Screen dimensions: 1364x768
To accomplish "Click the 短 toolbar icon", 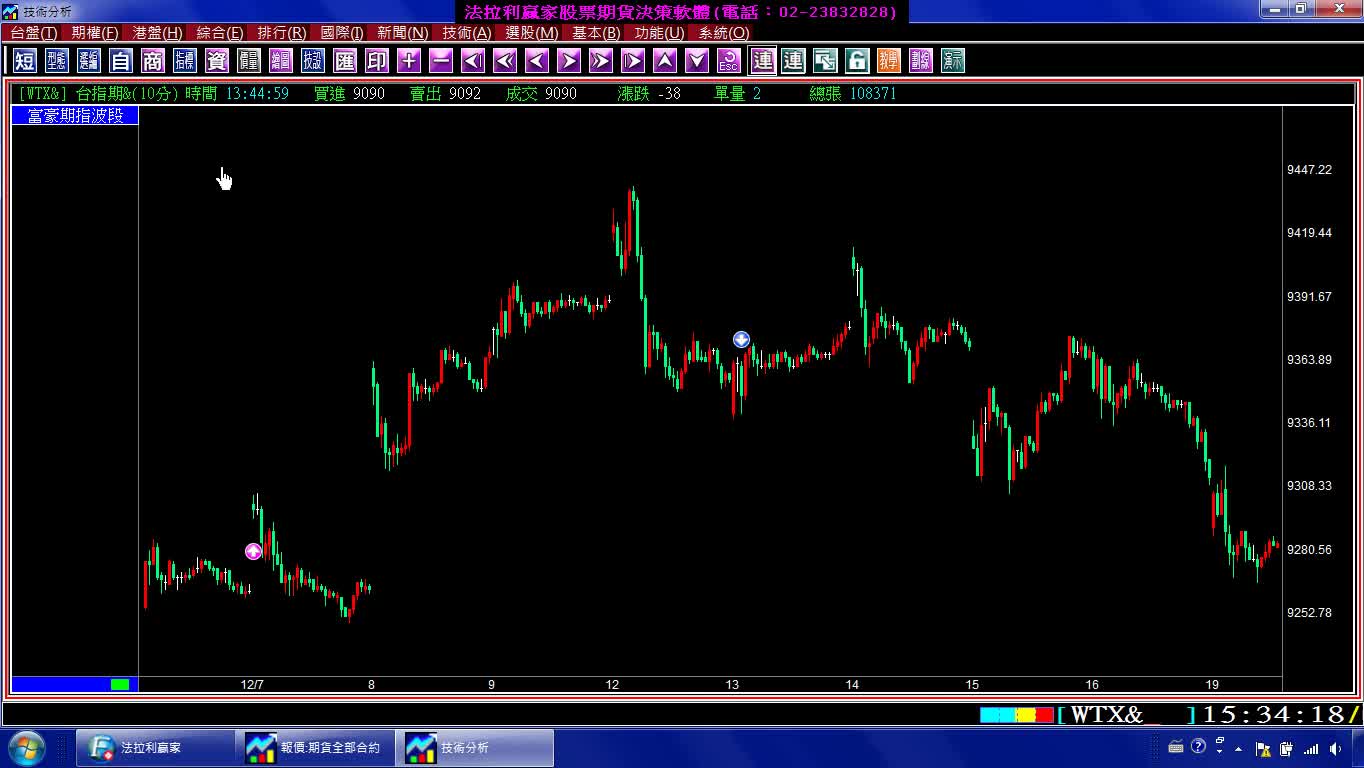I will (x=25, y=61).
